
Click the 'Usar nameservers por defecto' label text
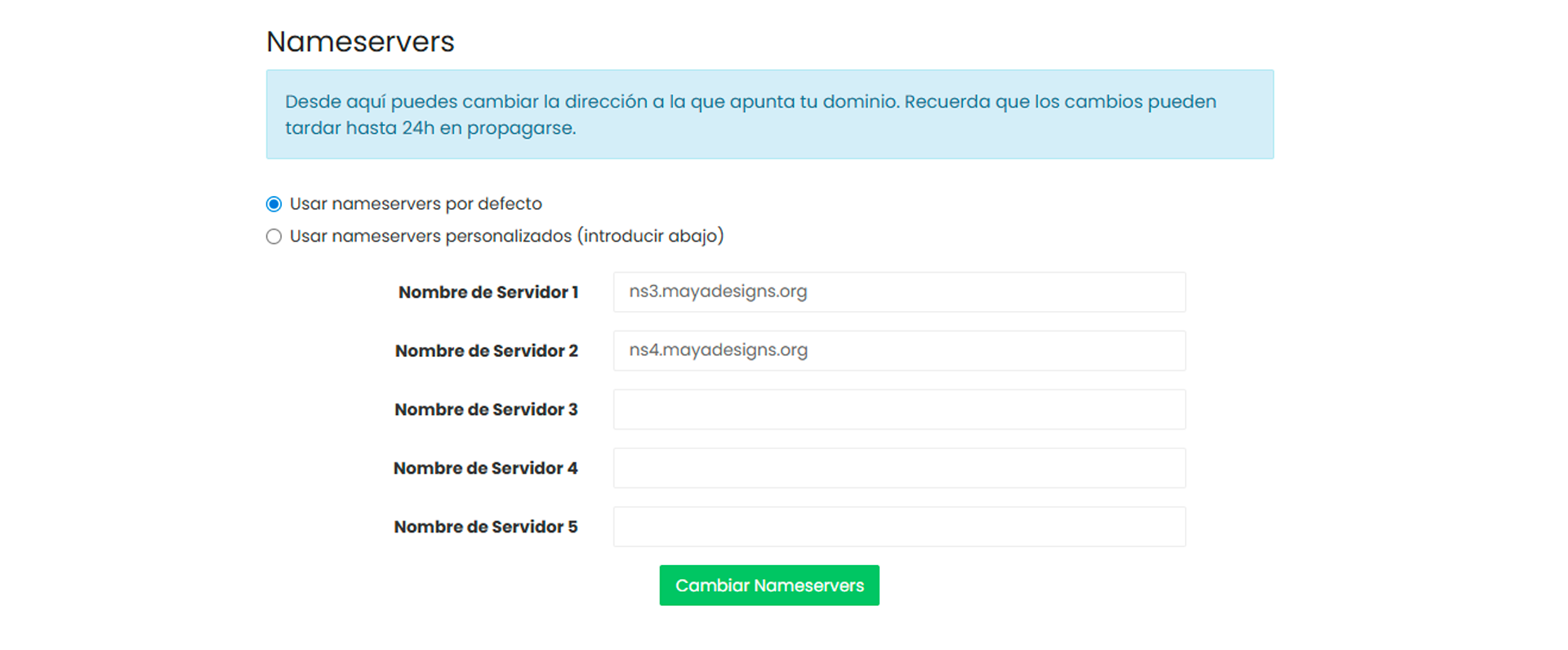click(x=416, y=204)
